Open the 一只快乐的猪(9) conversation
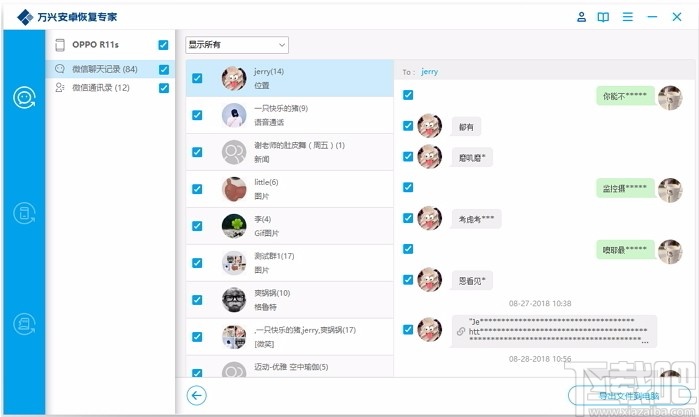Image resolution: width=699 pixels, height=417 pixels. [290, 115]
